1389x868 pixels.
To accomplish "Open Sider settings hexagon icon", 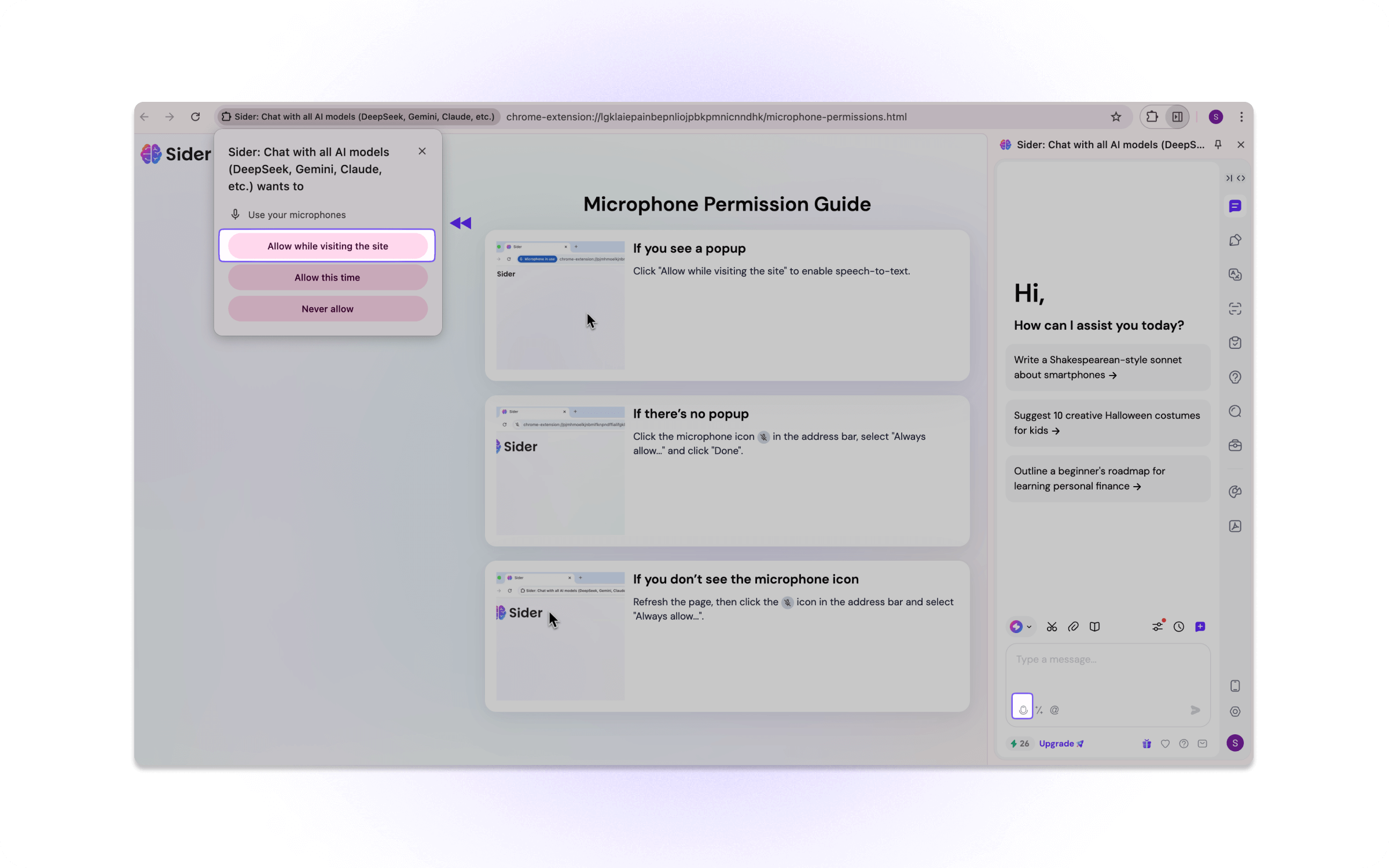I will coord(1235,712).
